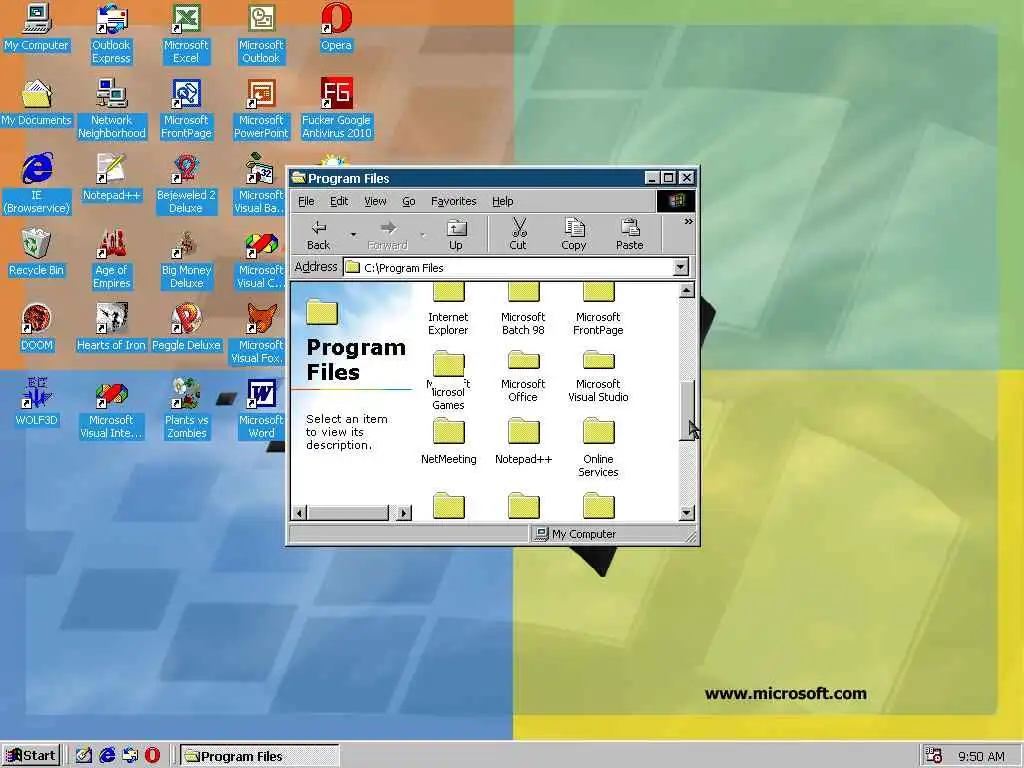Launch IE (Browservice) desktop icon
The image size is (1024, 768).
(37, 184)
